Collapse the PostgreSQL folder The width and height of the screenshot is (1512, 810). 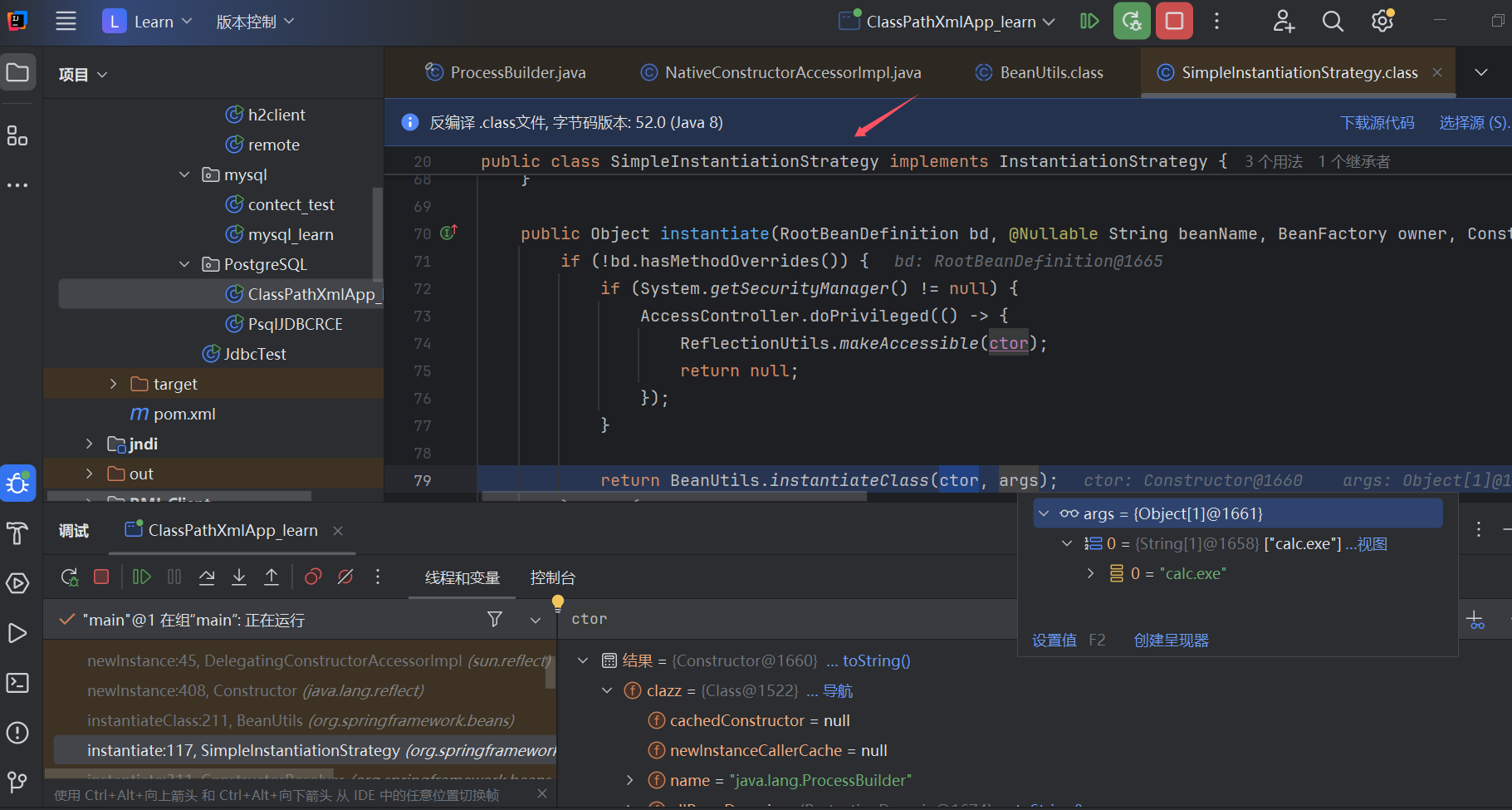coord(184,264)
